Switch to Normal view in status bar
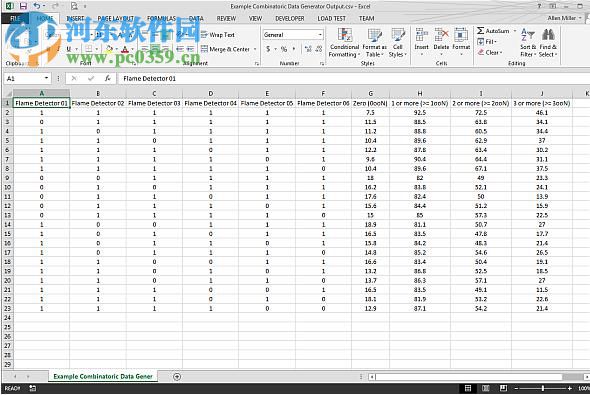Image resolution: width=590 pixels, height=395 pixels. (468, 388)
